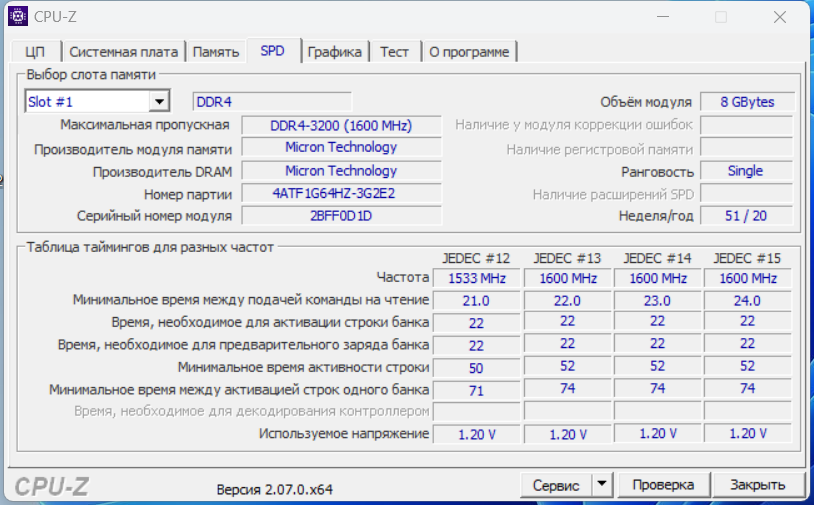
Task: Click the Ранговость label
Action: [x=657, y=172]
